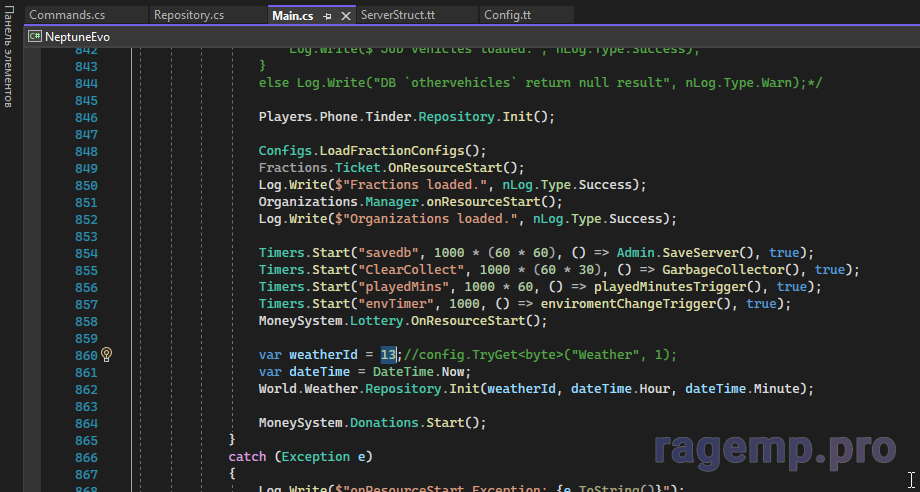This screenshot has width=920, height=492.
Task: Open the Config.tt tab
Action: coord(508,16)
